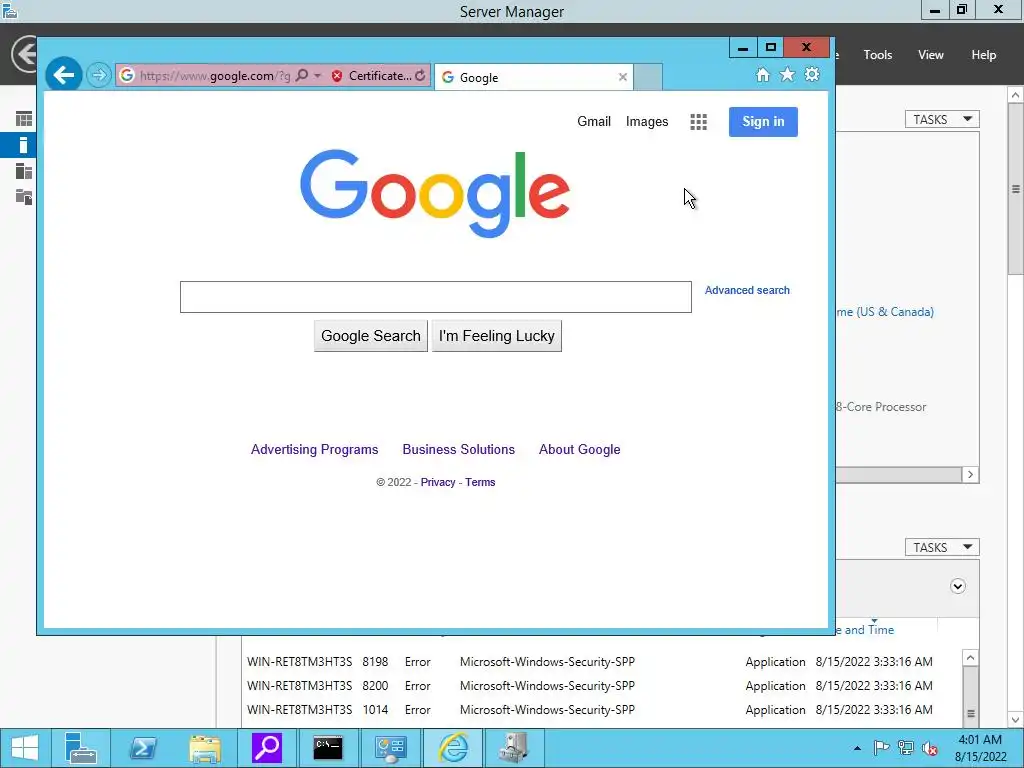
Task: Show hidden tray icons arrow
Action: click(x=857, y=748)
